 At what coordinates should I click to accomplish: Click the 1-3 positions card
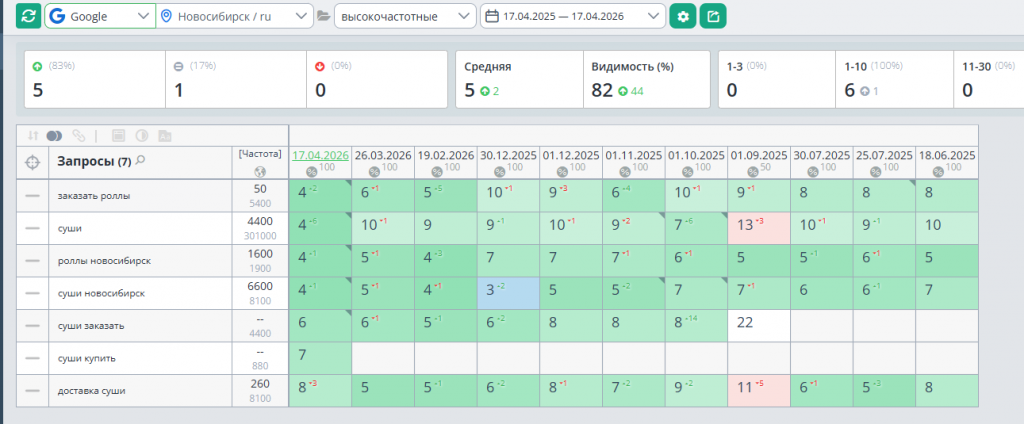(x=776, y=79)
